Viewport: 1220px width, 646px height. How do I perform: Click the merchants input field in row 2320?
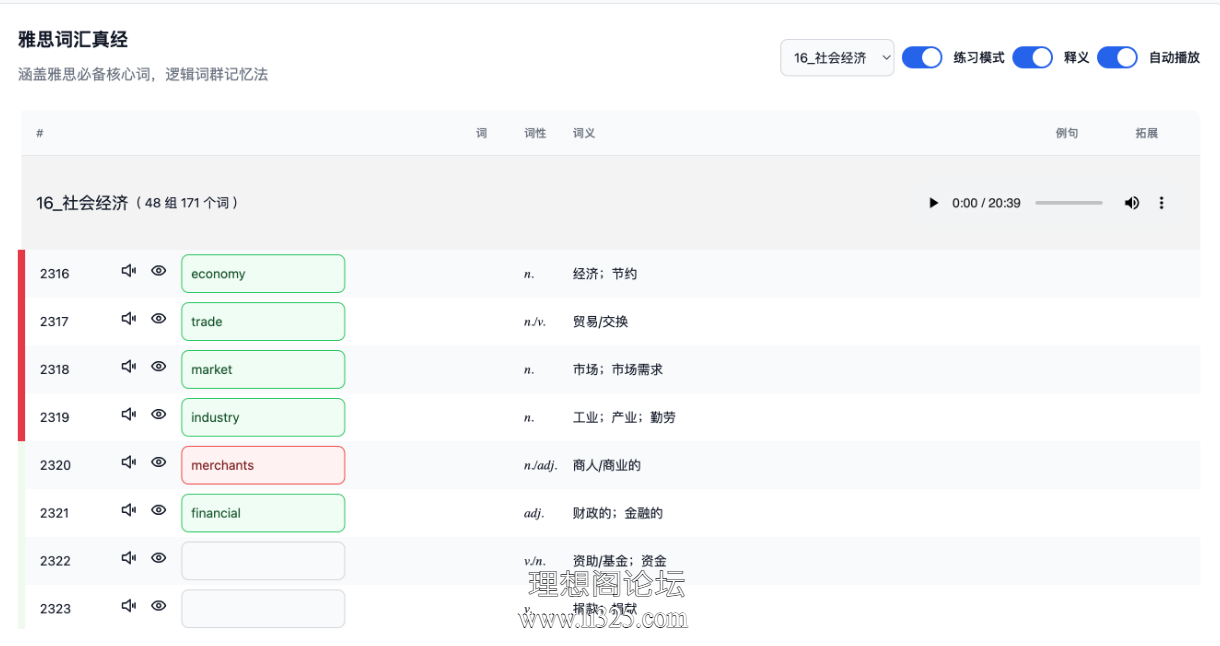click(263, 465)
